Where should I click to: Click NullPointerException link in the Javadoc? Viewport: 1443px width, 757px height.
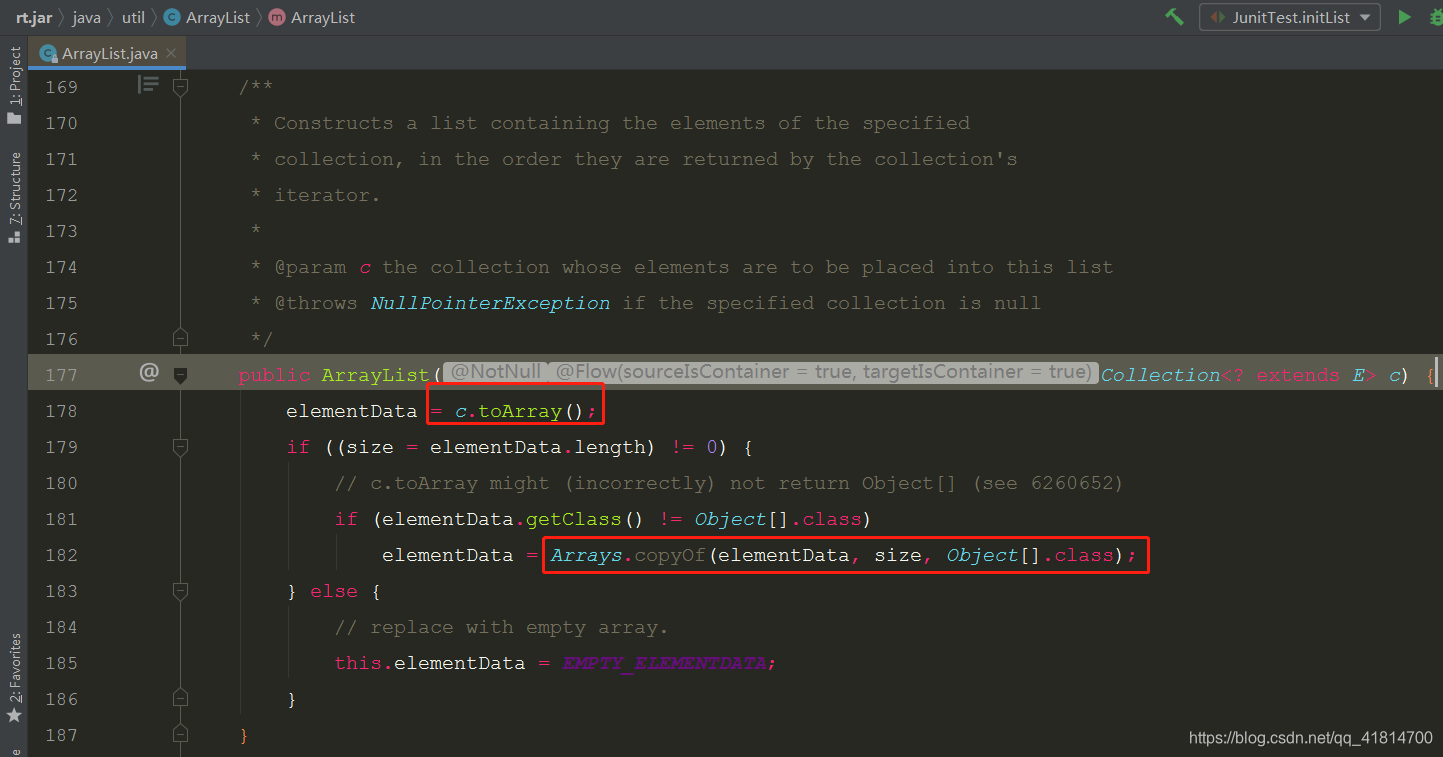coord(490,303)
